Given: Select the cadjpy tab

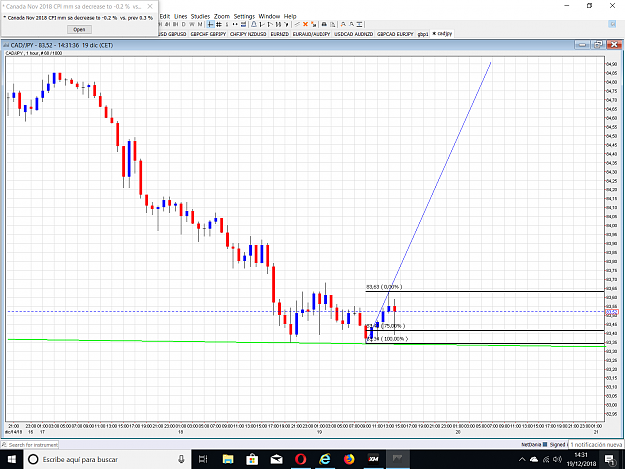Looking at the screenshot, I should click(x=442, y=34).
